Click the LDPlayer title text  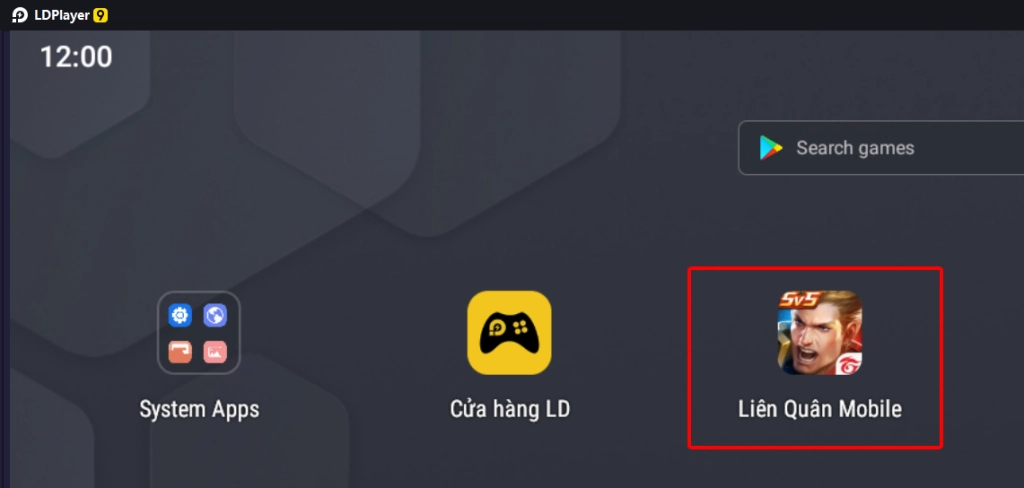tap(61, 15)
